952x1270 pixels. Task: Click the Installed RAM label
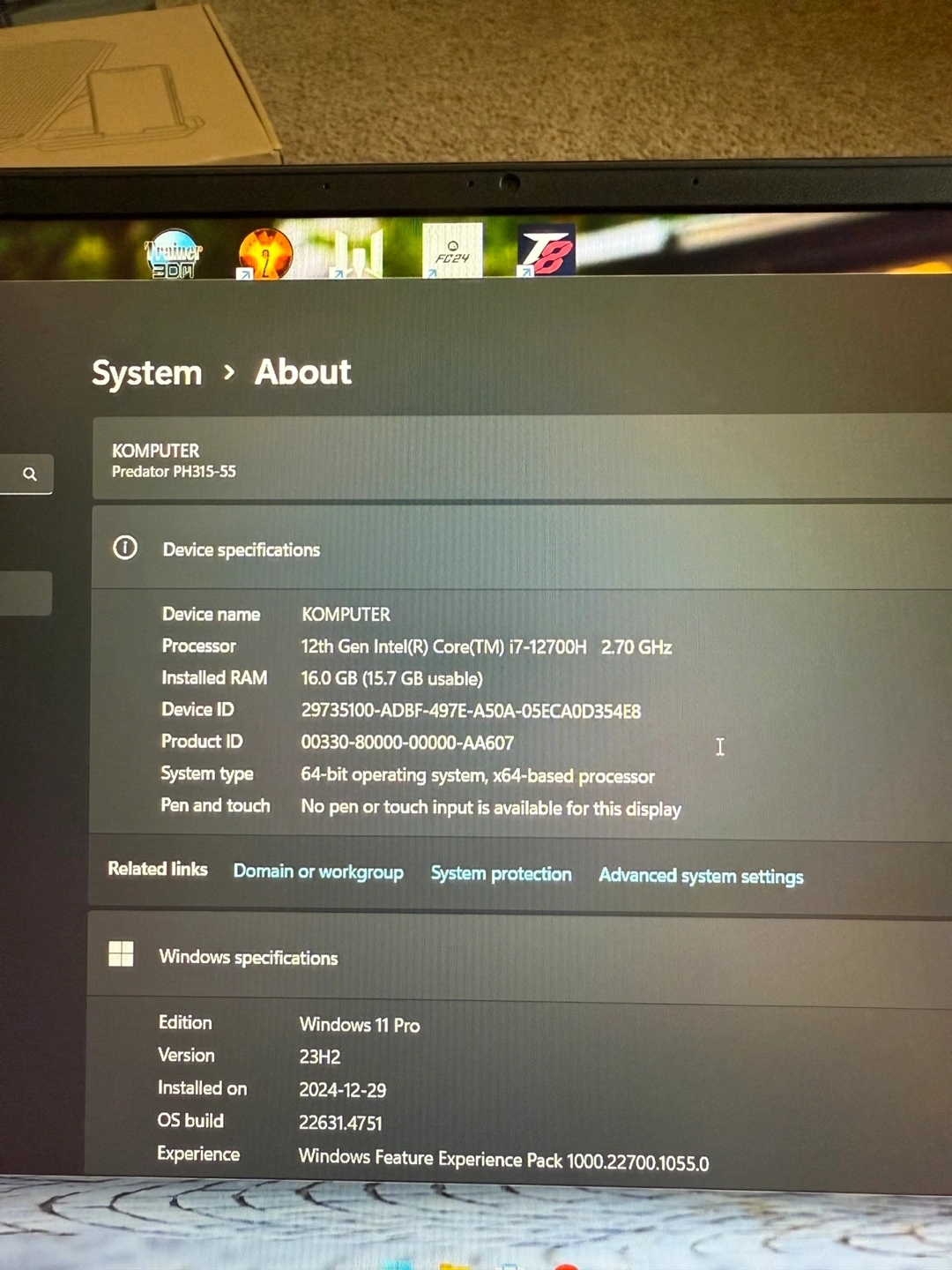pos(214,677)
